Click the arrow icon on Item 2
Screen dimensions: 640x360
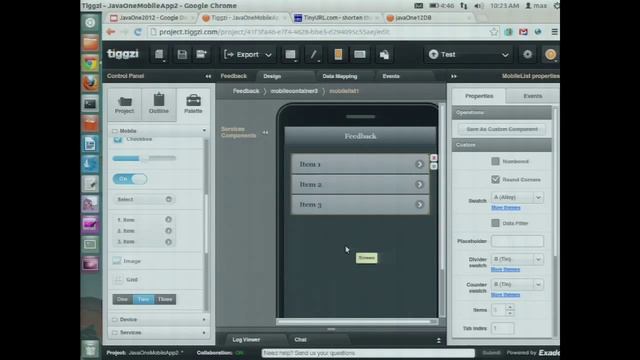(419, 184)
